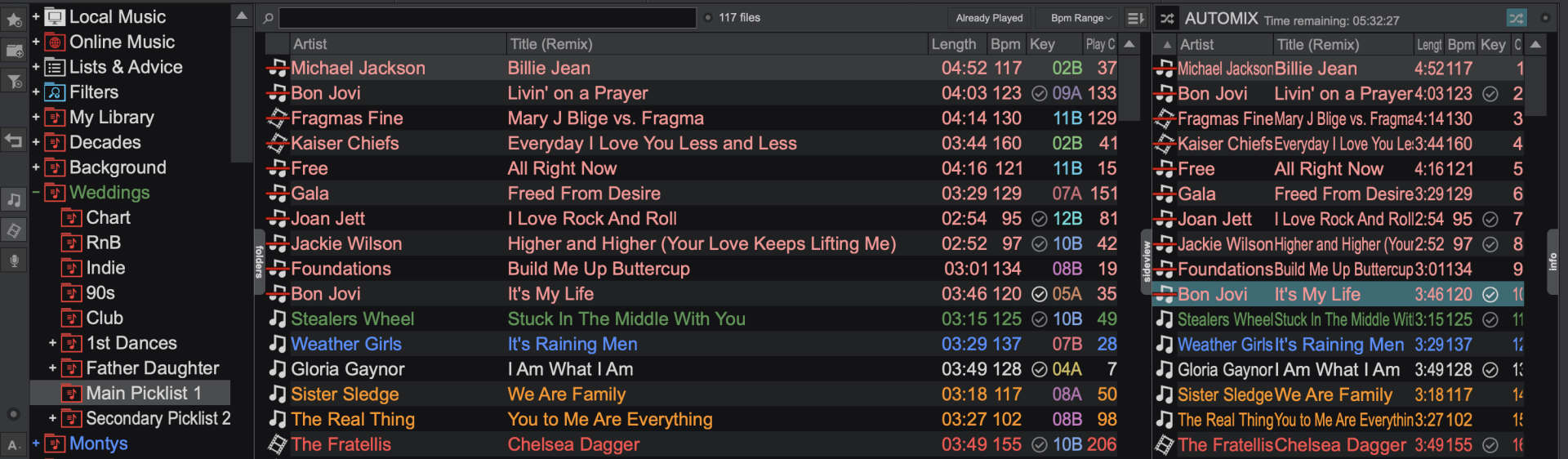Open the Club playlist folder icon
The height and width of the screenshot is (459, 1568).
click(x=72, y=318)
